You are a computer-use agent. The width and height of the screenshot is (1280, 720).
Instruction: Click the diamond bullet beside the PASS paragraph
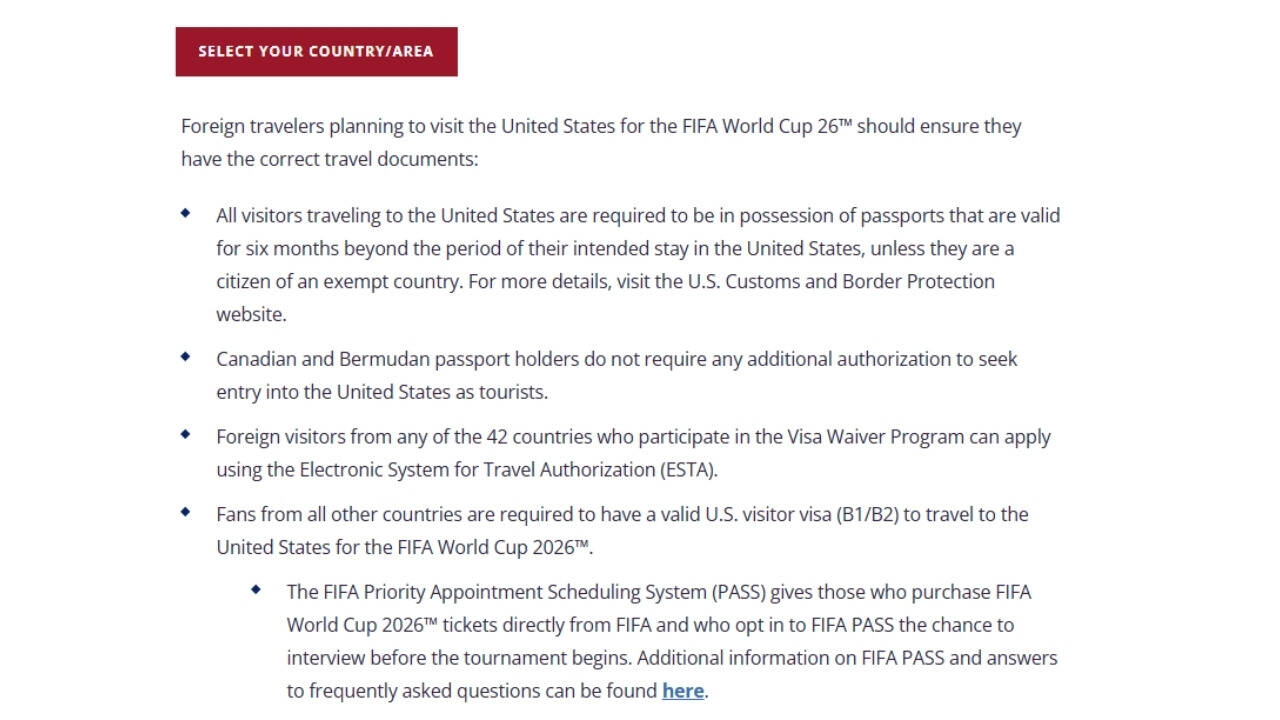256,588
